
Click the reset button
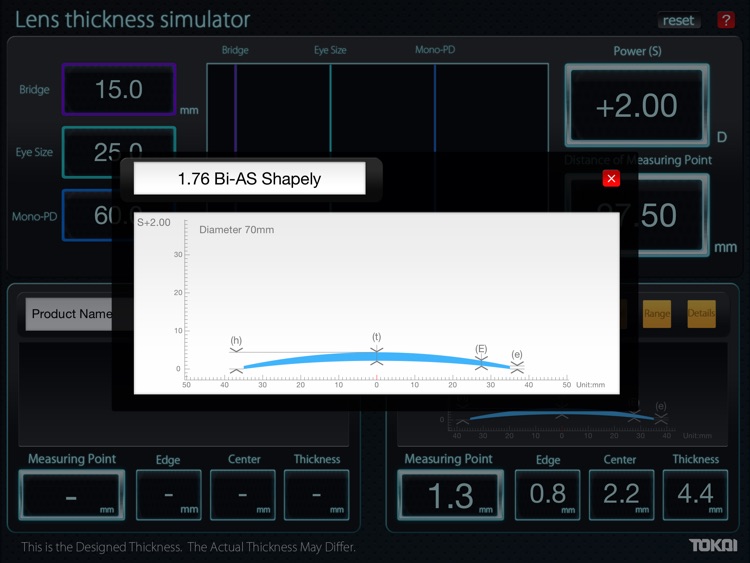tap(678, 20)
